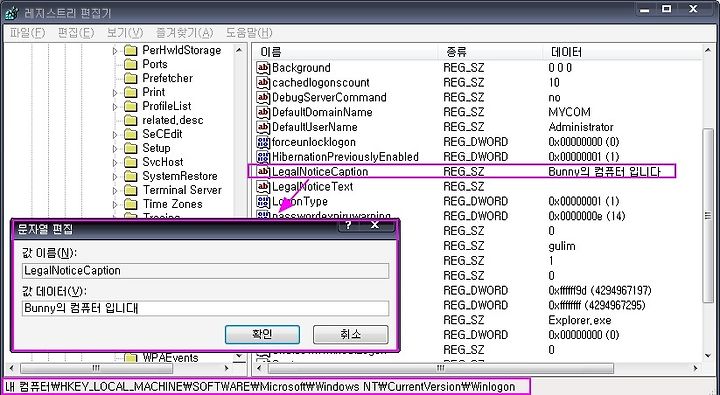720x395 pixels.
Task: Click the DefaultUserName value icon
Action: (263, 127)
